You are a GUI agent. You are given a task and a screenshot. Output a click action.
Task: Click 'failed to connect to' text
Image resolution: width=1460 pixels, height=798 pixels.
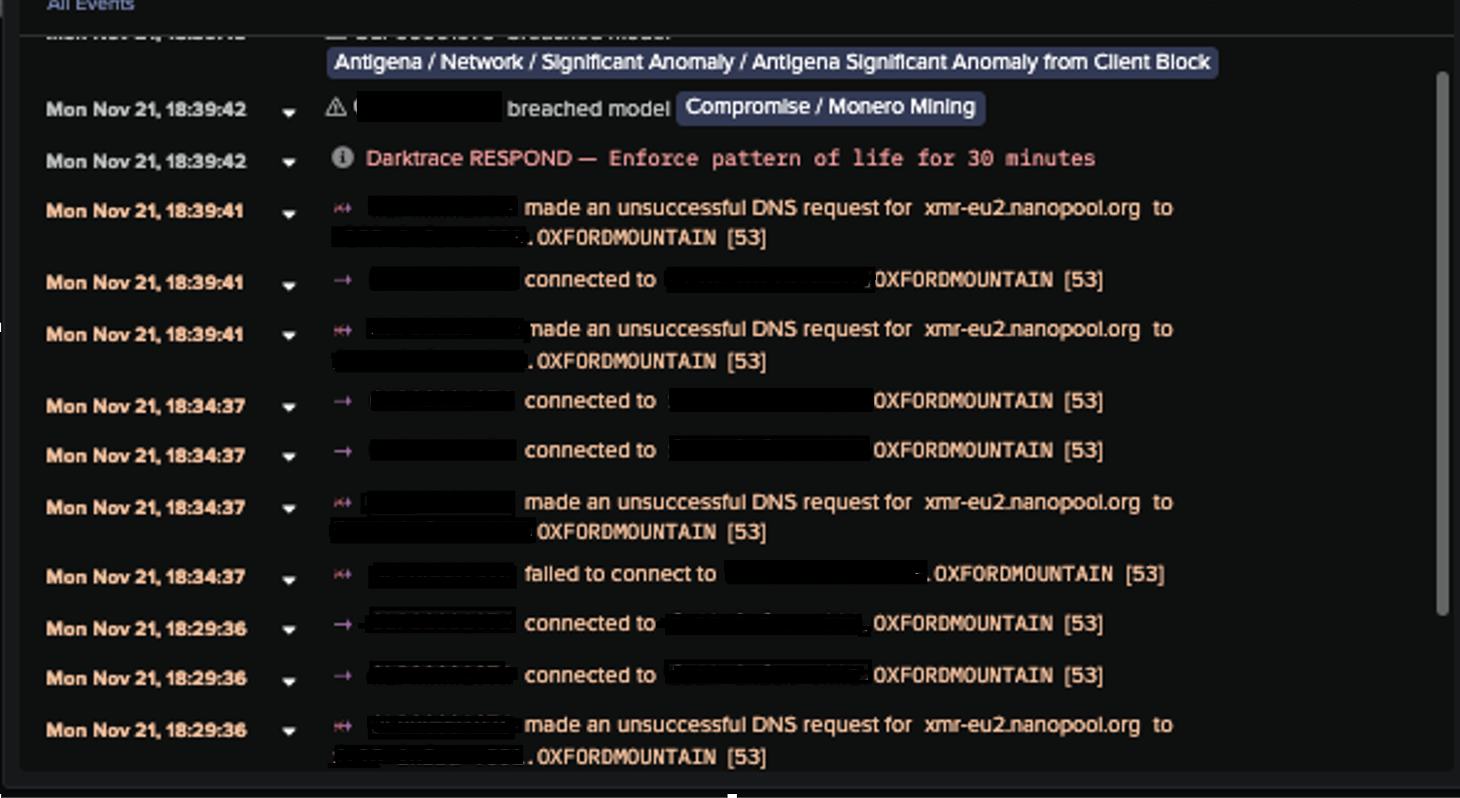(620, 574)
